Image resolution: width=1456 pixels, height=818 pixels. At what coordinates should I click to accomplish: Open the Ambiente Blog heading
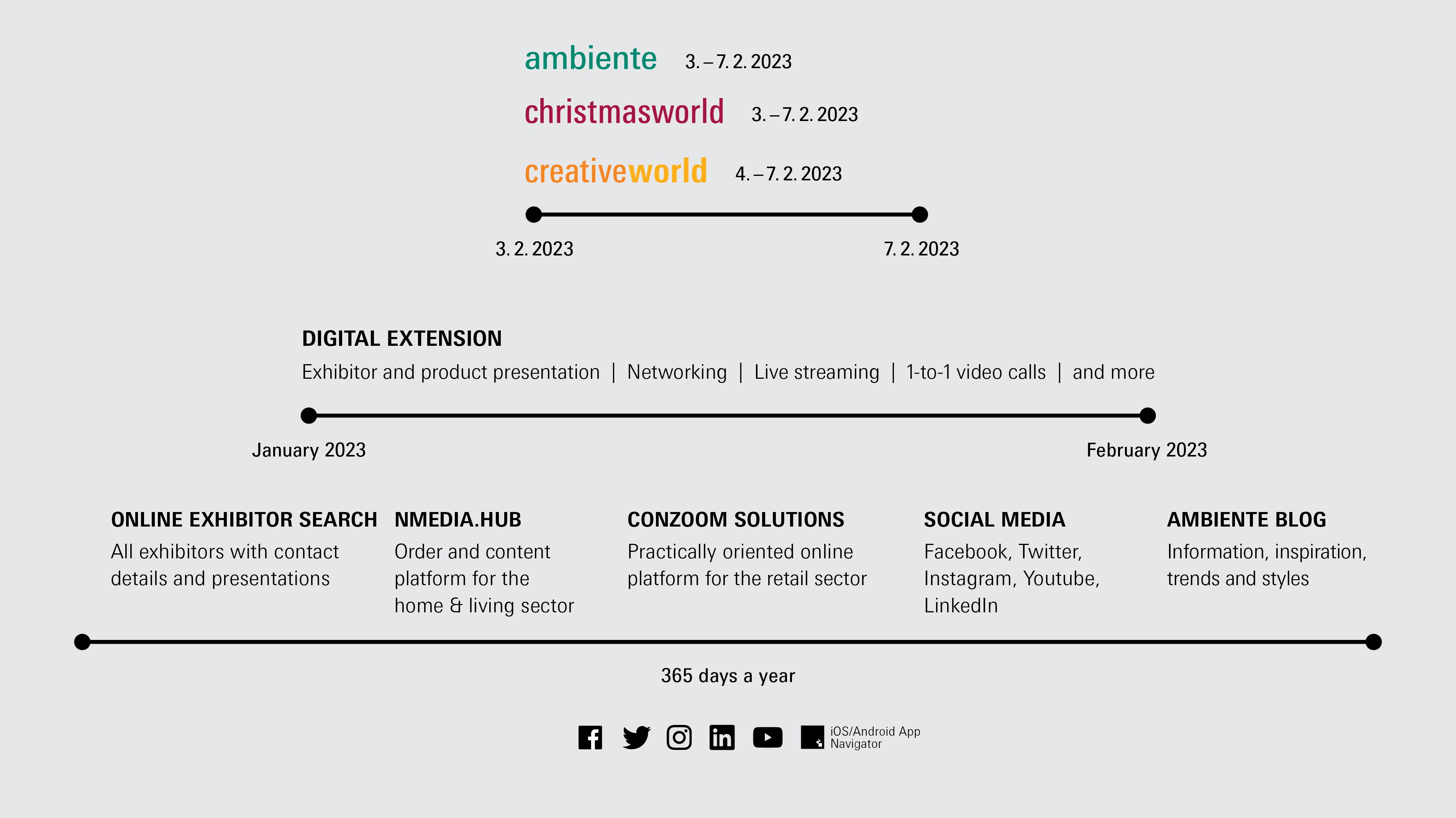click(1246, 519)
